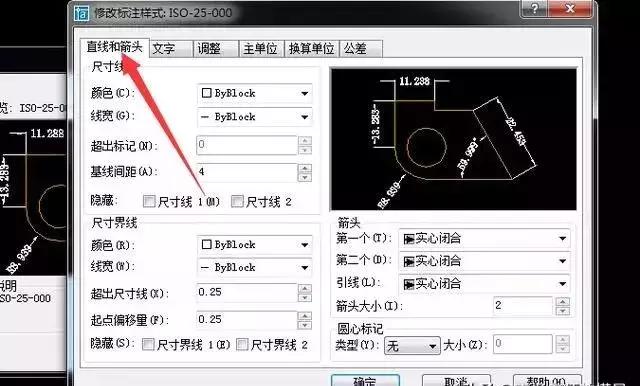The width and height of the screenshot is (640, 386).
Task: Open 圆心标记 类型(Y) dropdown
Action: [412, 346]
